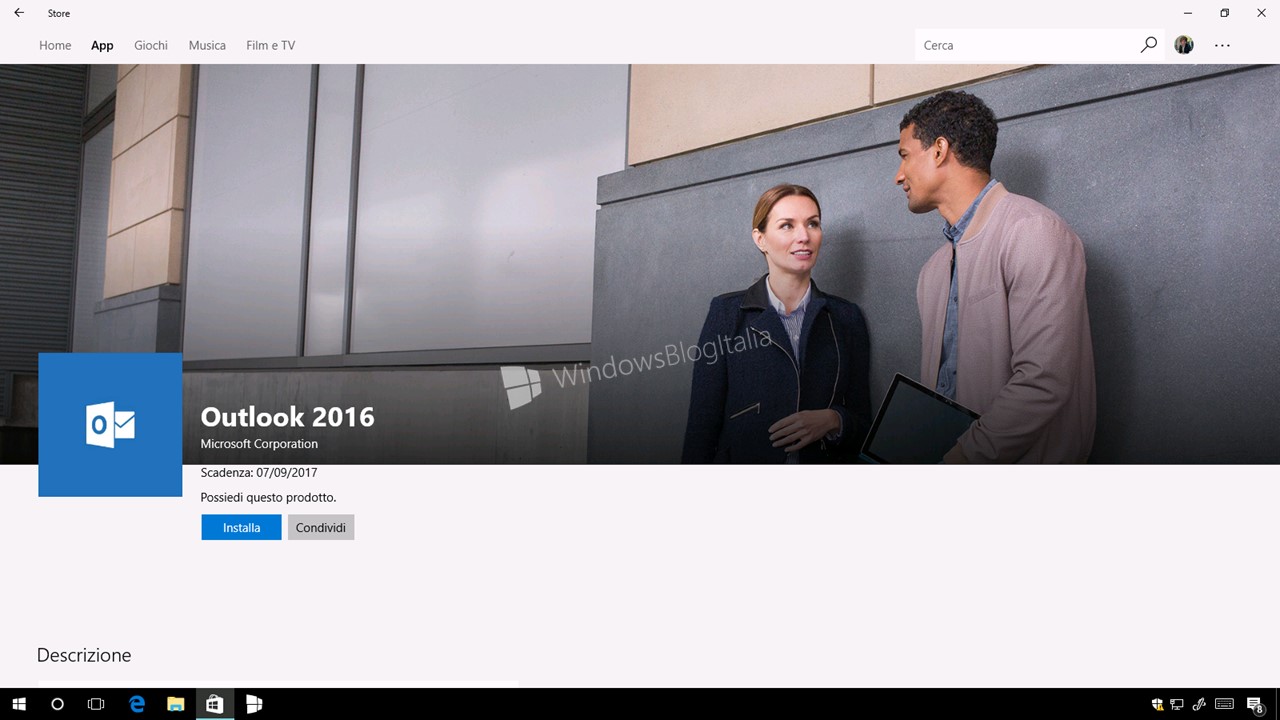Install Outlook 2016 with Installa button
The image size is (1280, 720).
(241, 527)
